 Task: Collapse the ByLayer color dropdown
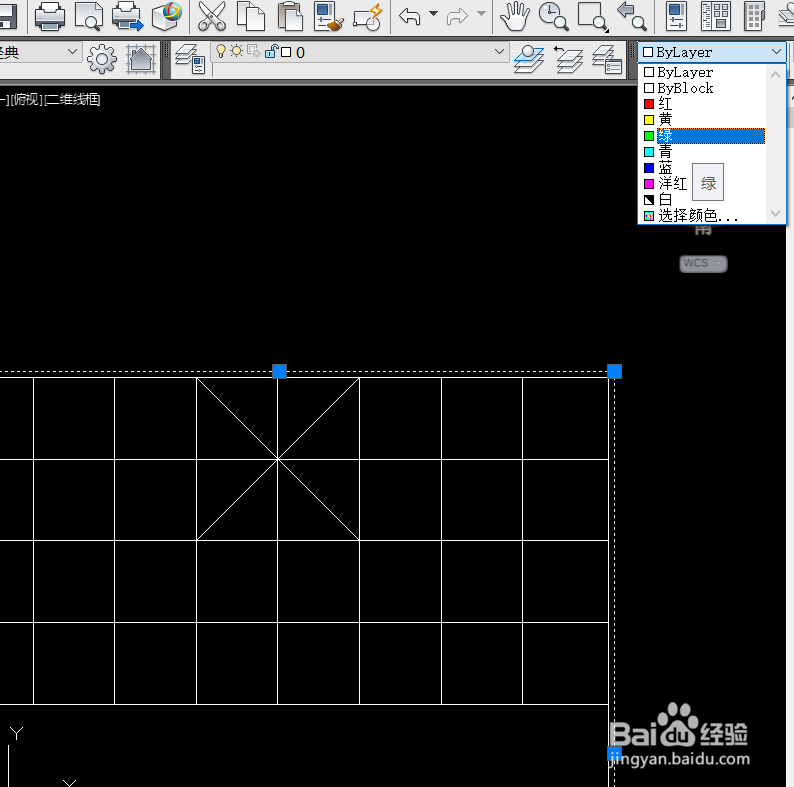(776, 52)
